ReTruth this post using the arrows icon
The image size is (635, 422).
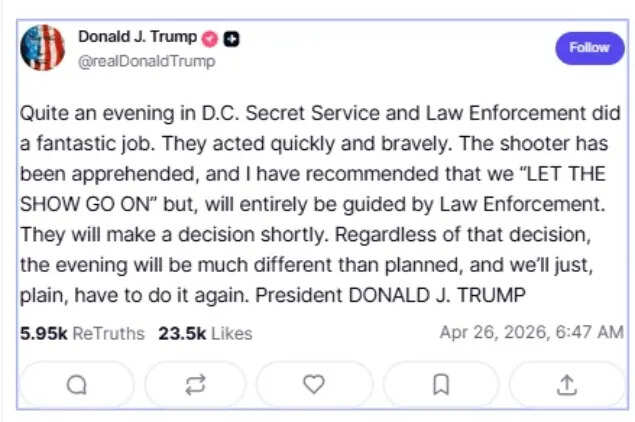tap(195, 385)
